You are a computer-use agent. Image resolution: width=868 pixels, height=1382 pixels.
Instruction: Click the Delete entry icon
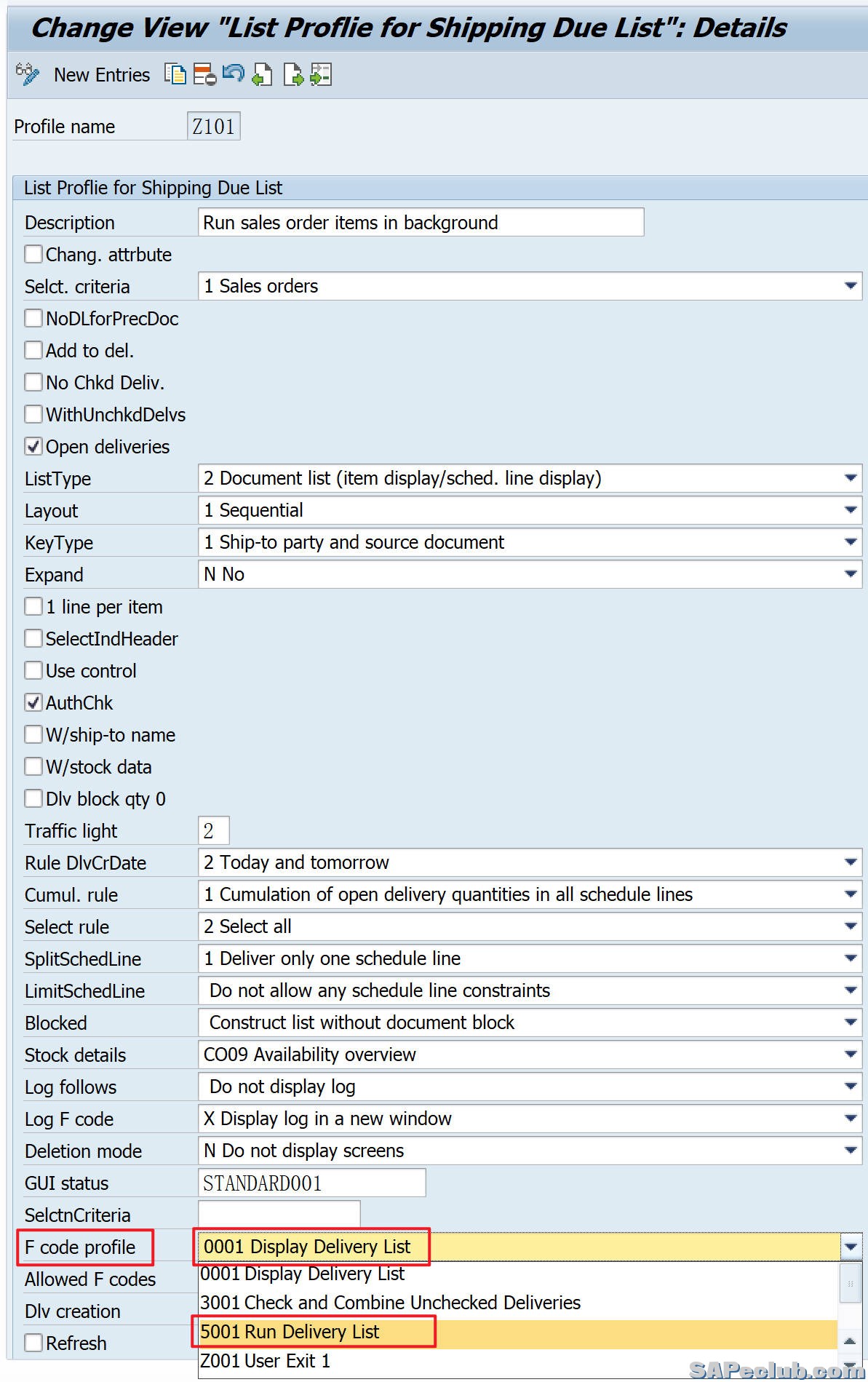(x=204, y=74)
